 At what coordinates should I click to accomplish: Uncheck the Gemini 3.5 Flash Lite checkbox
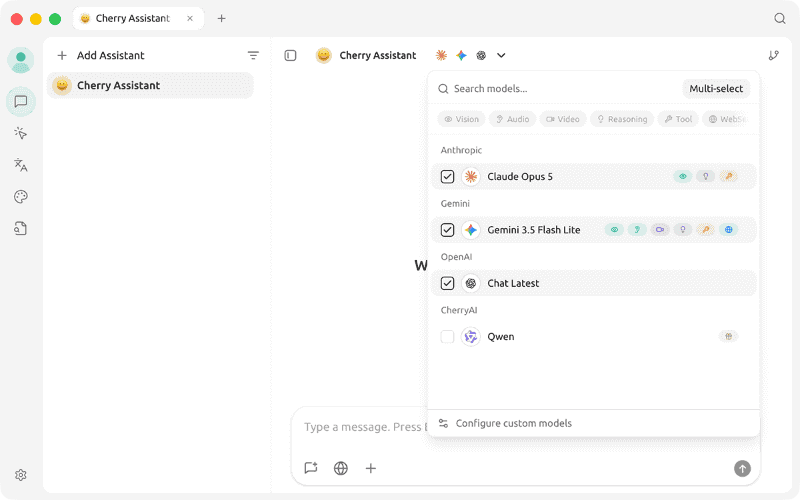click(x=447, y=230)
